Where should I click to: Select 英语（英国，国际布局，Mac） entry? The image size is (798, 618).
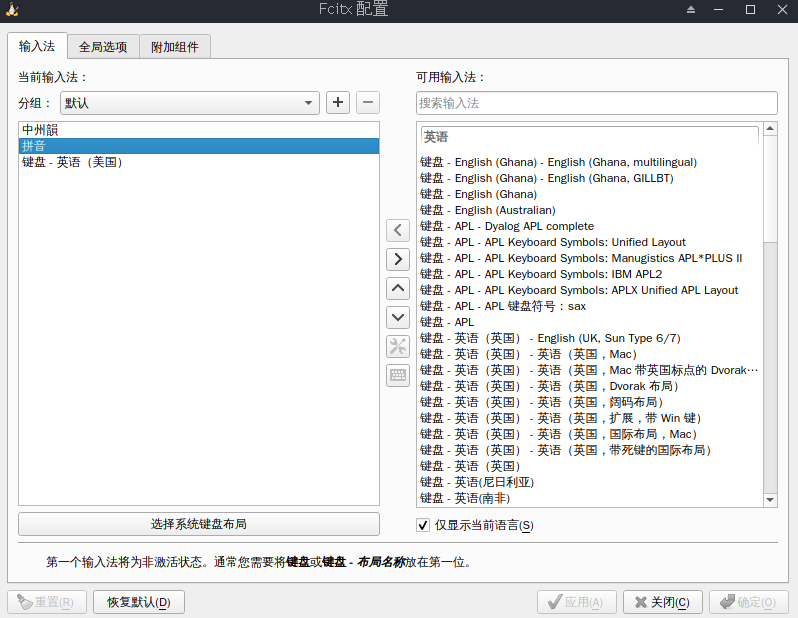pyautogui.click(x=590, y=434)
